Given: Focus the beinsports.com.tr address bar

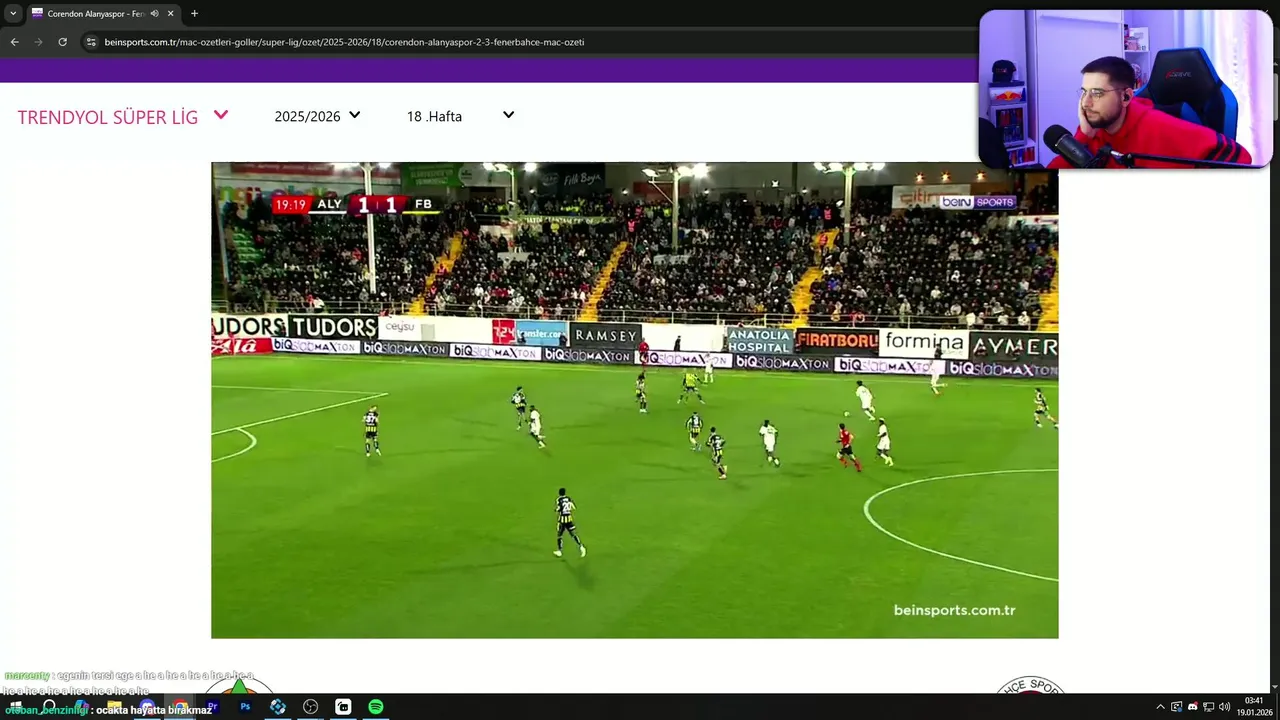Looking at the screenshot, I should [x=530, y=42].
